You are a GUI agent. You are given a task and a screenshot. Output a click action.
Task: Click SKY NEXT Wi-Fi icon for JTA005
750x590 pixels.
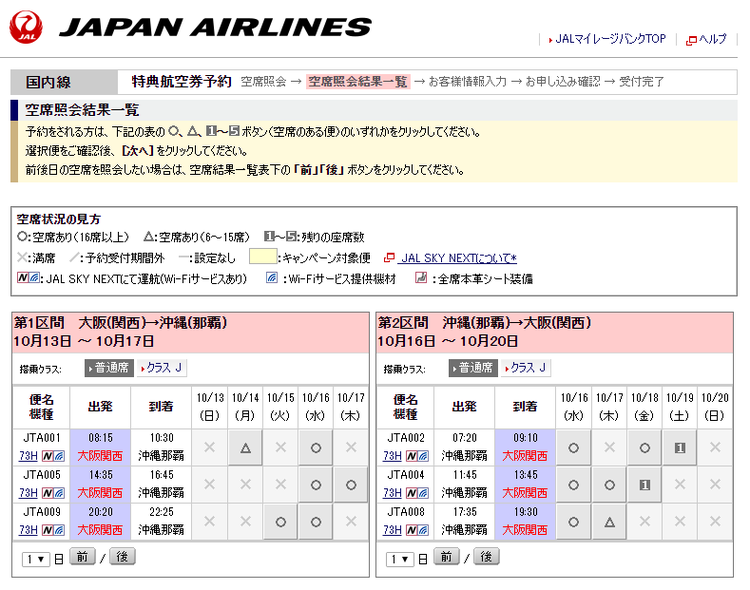(53, 493)
